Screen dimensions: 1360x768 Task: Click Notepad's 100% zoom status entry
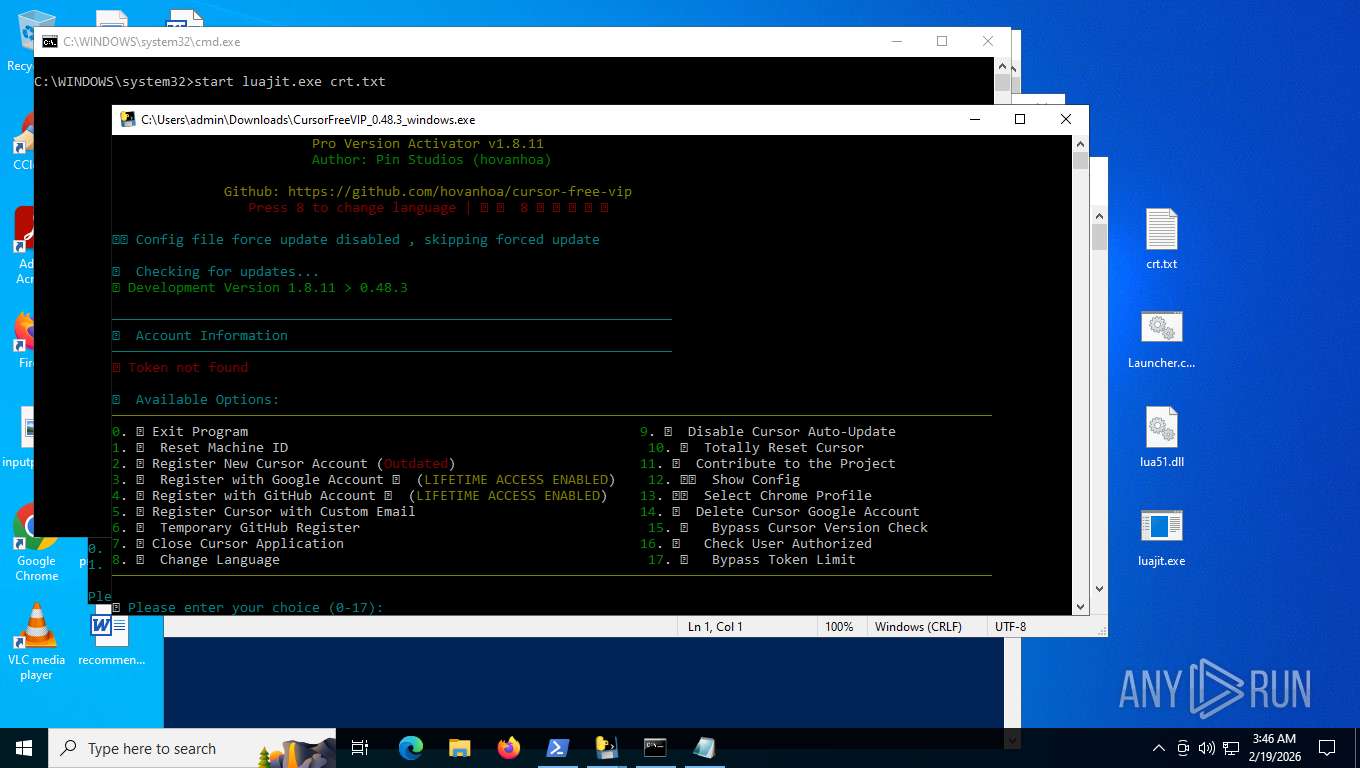(839, 627)
